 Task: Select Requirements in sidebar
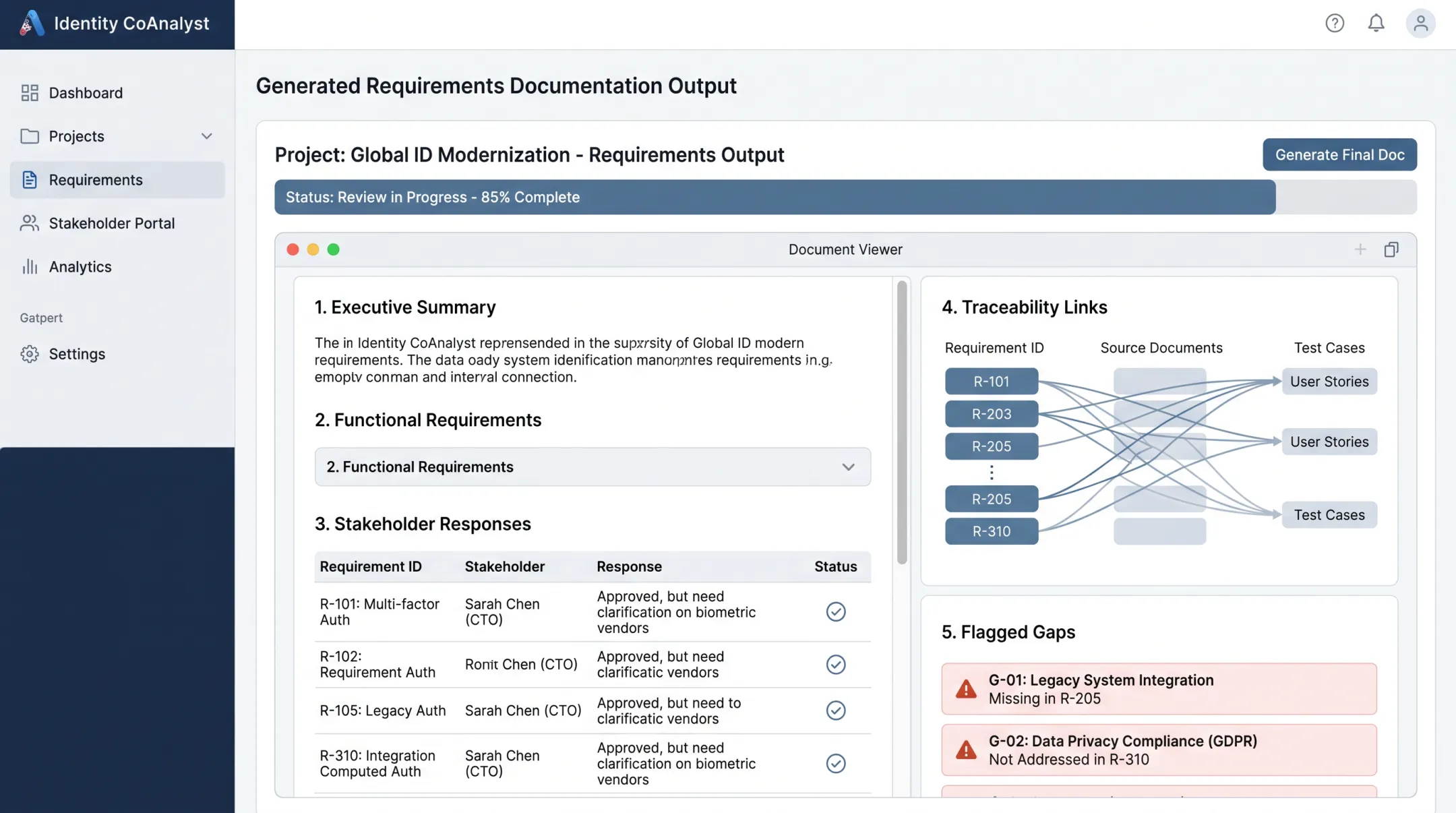point(117,180)
